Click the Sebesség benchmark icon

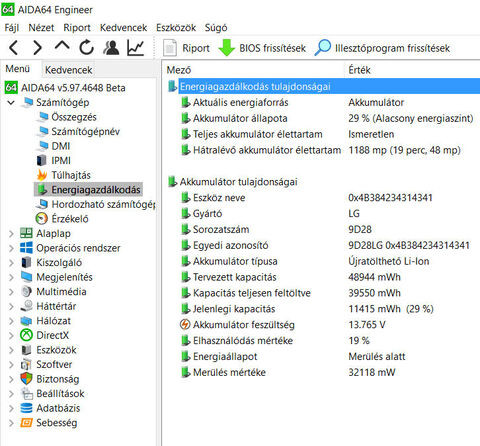tap(26, 423)
